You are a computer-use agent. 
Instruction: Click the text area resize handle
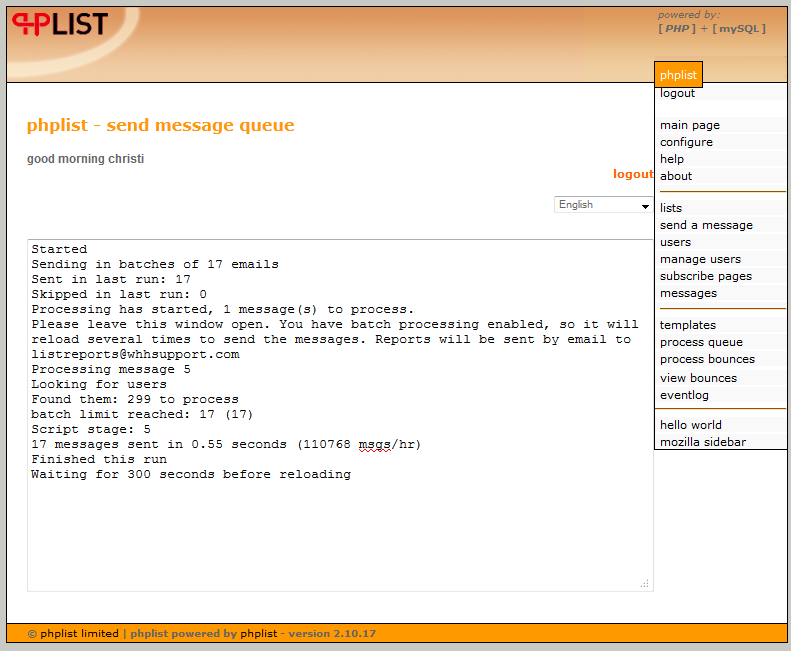point(644,582)
